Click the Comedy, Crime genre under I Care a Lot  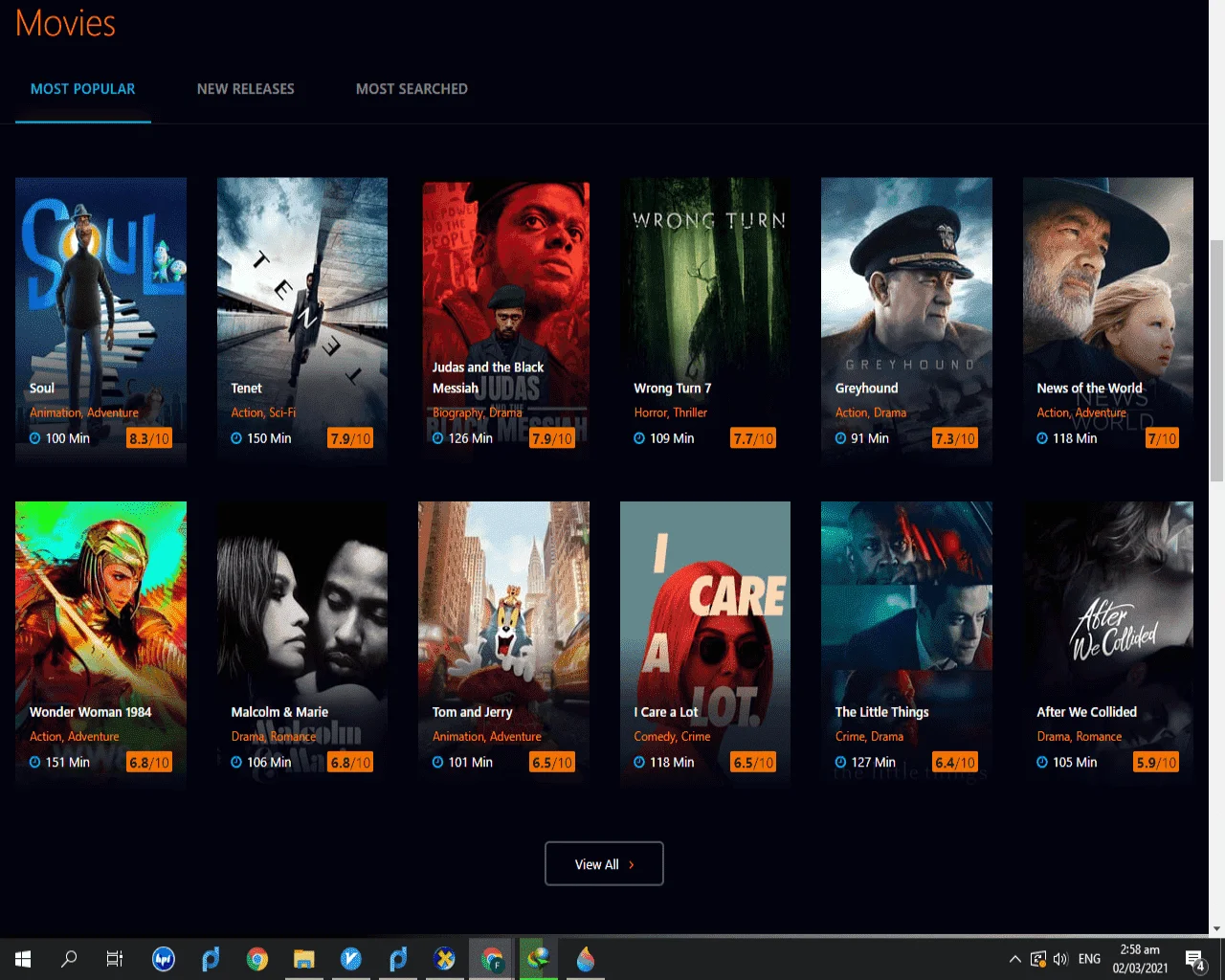[x=672, y=737]
